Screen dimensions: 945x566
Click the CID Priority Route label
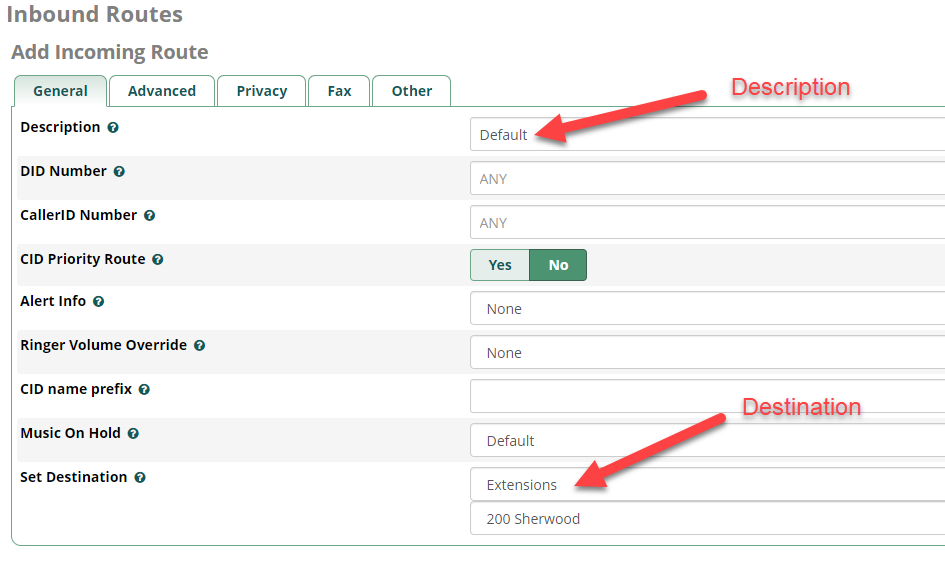tap(83, 260)
